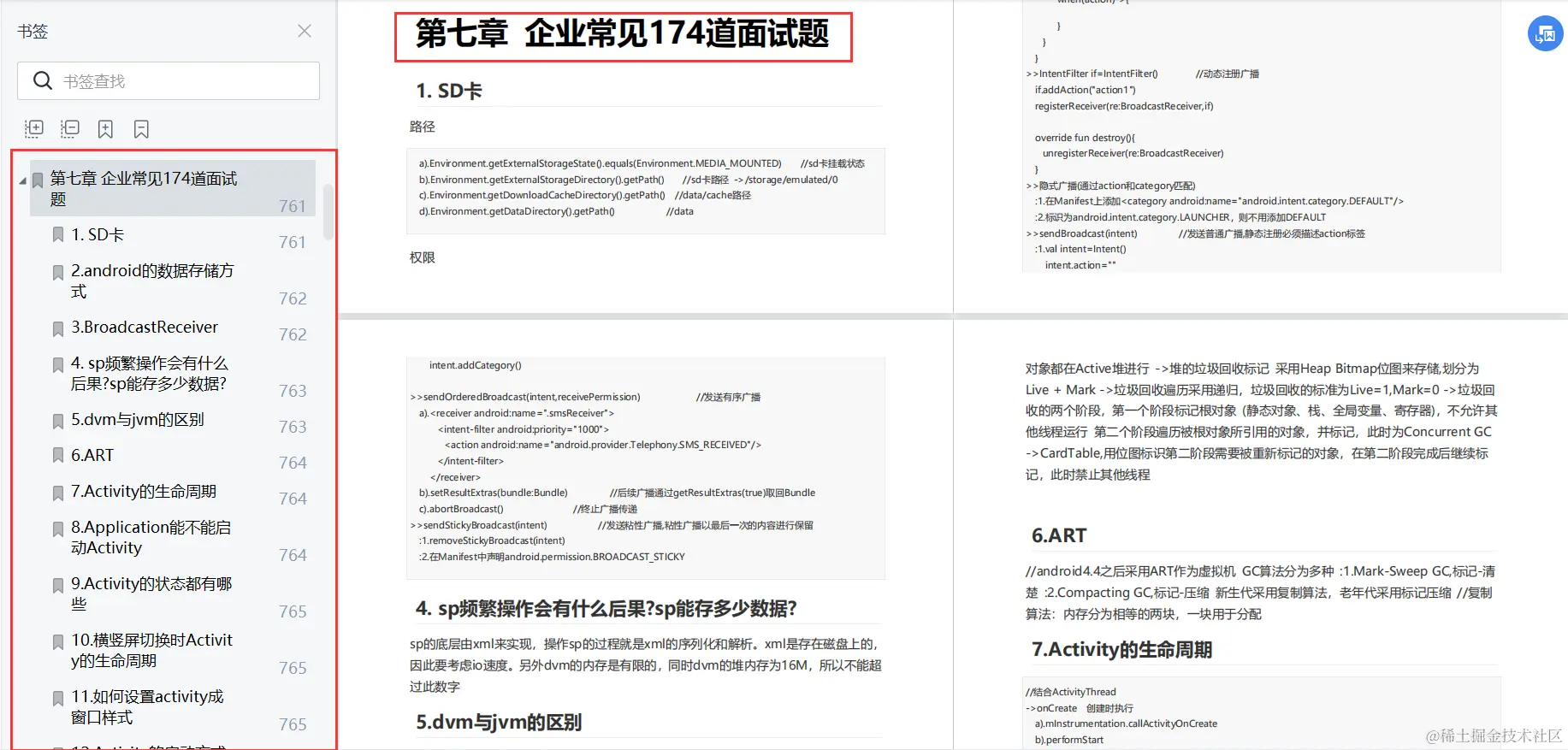Open bookmark 2.android的数据存储方式

pos(152,281)
